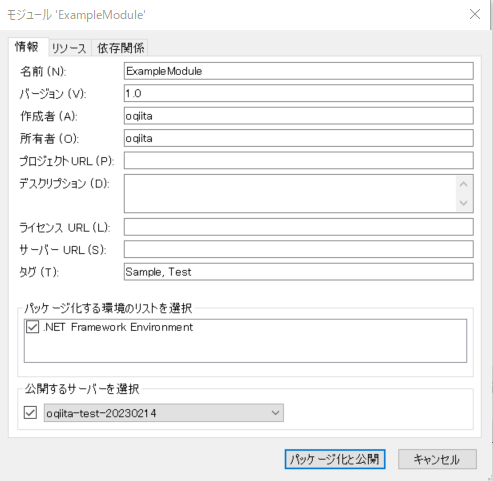Open the 依存関係 tab
493x481 pixels.
point(120,48)
